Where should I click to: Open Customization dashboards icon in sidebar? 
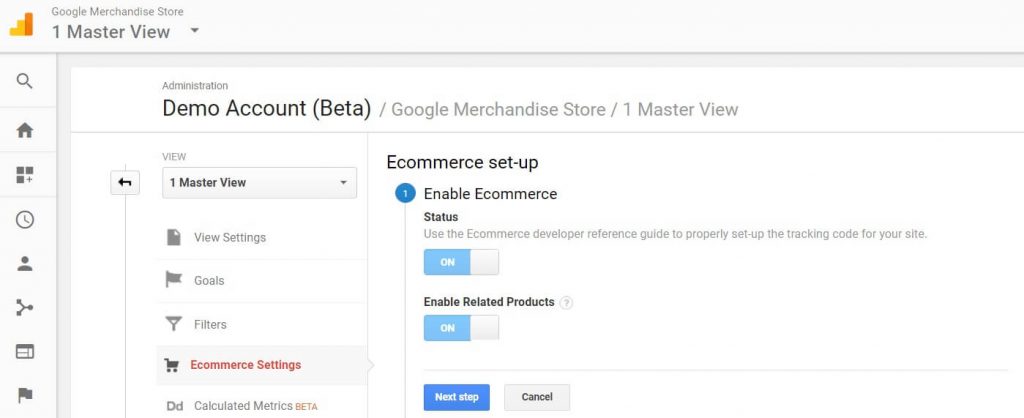tap(24, 174)
